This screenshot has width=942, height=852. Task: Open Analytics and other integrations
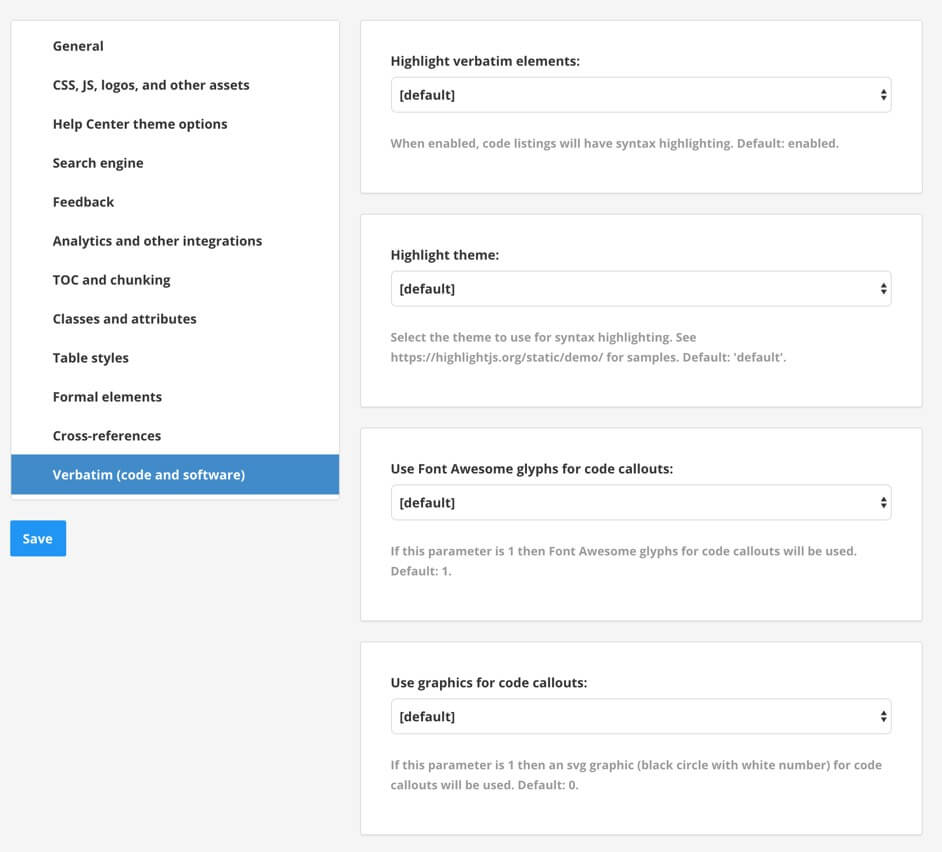tap(157, 241)
